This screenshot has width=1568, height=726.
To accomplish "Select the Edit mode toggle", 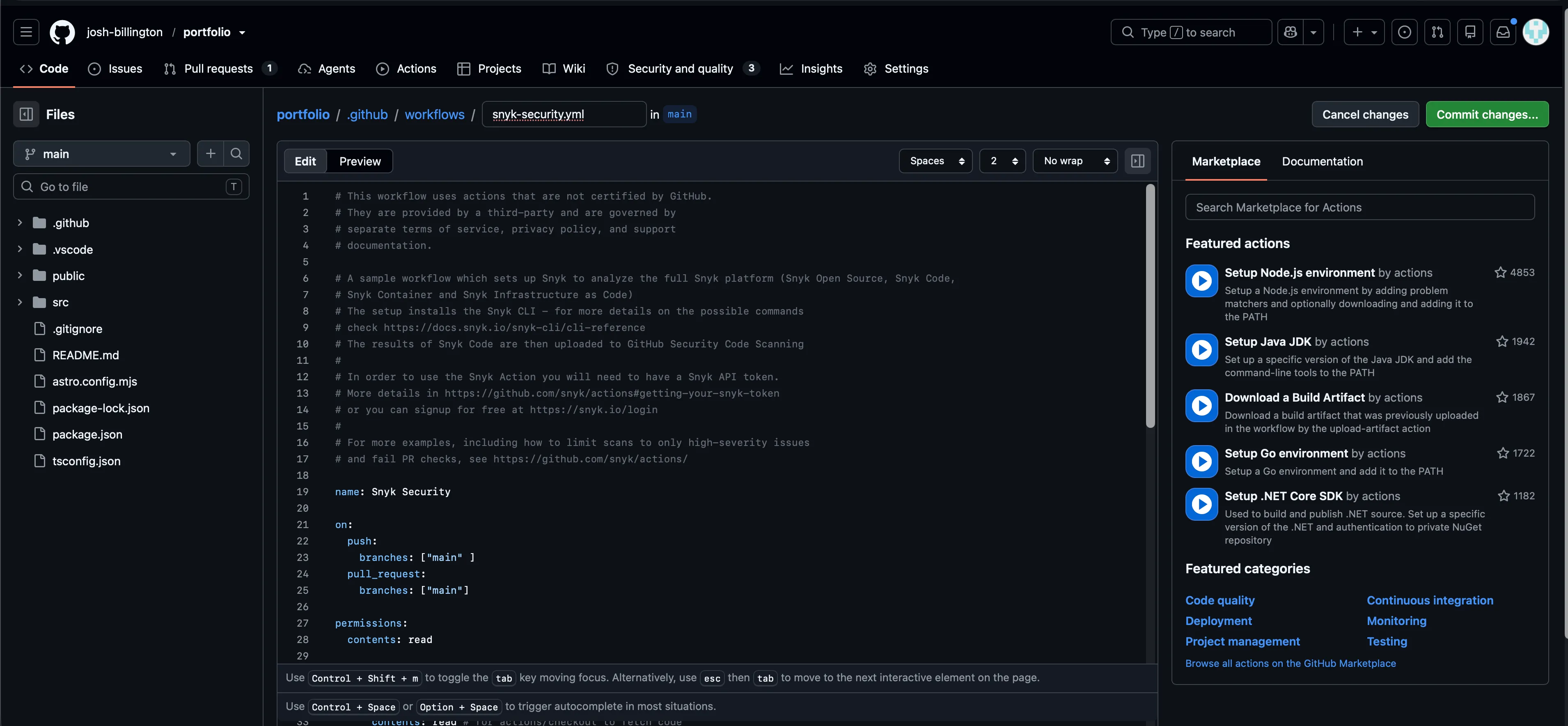I will click(x=305, y=161).
